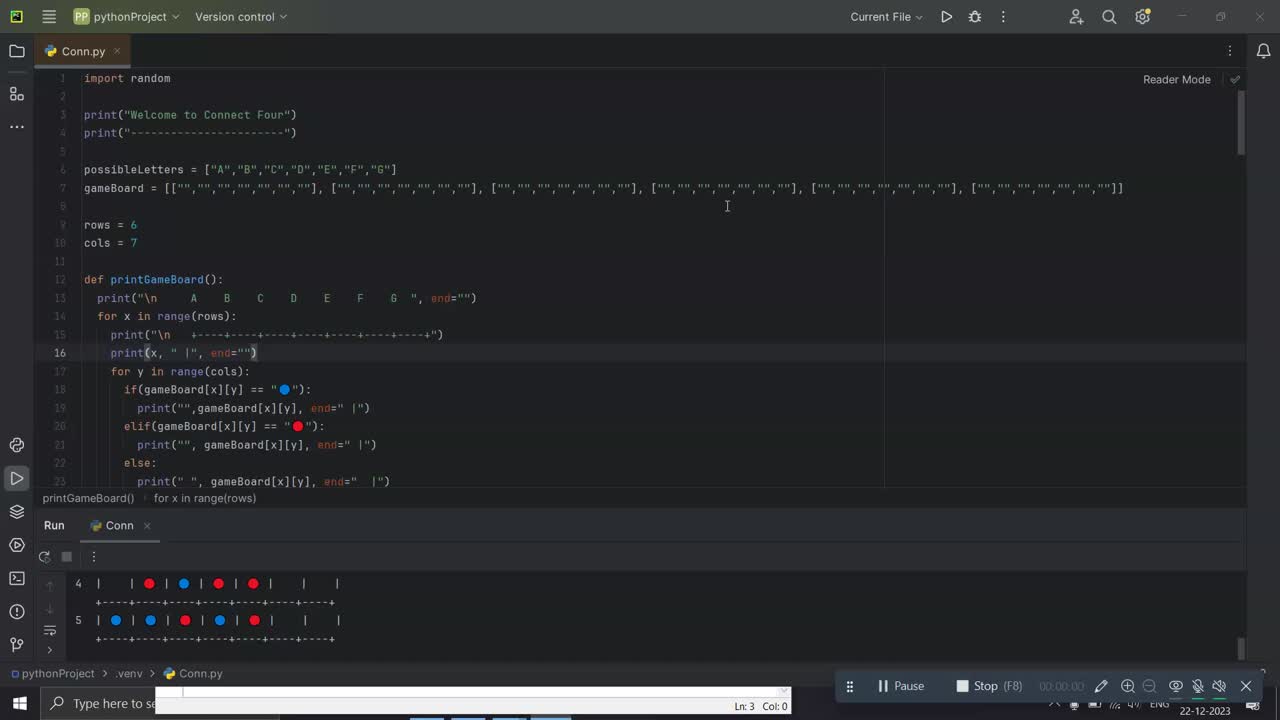1280x720 pixels.
Task: Open pythonProject project dropdown
Action: [x=127, y=17]
